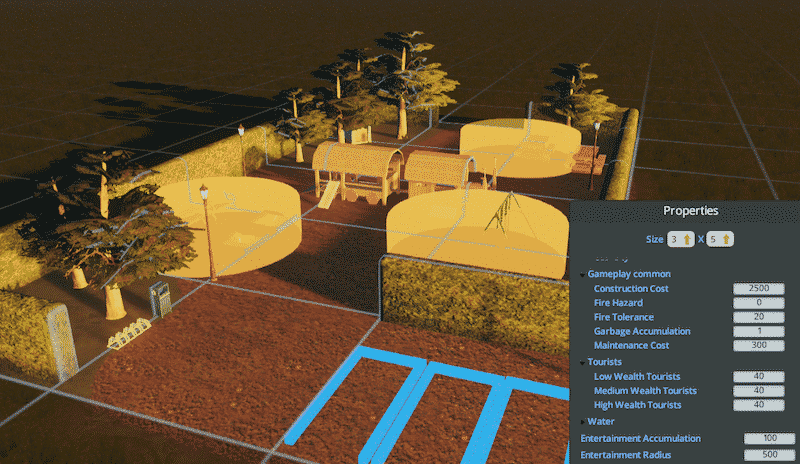
Task: Click the High Wealth Tourists field
Action: point(758,405)
